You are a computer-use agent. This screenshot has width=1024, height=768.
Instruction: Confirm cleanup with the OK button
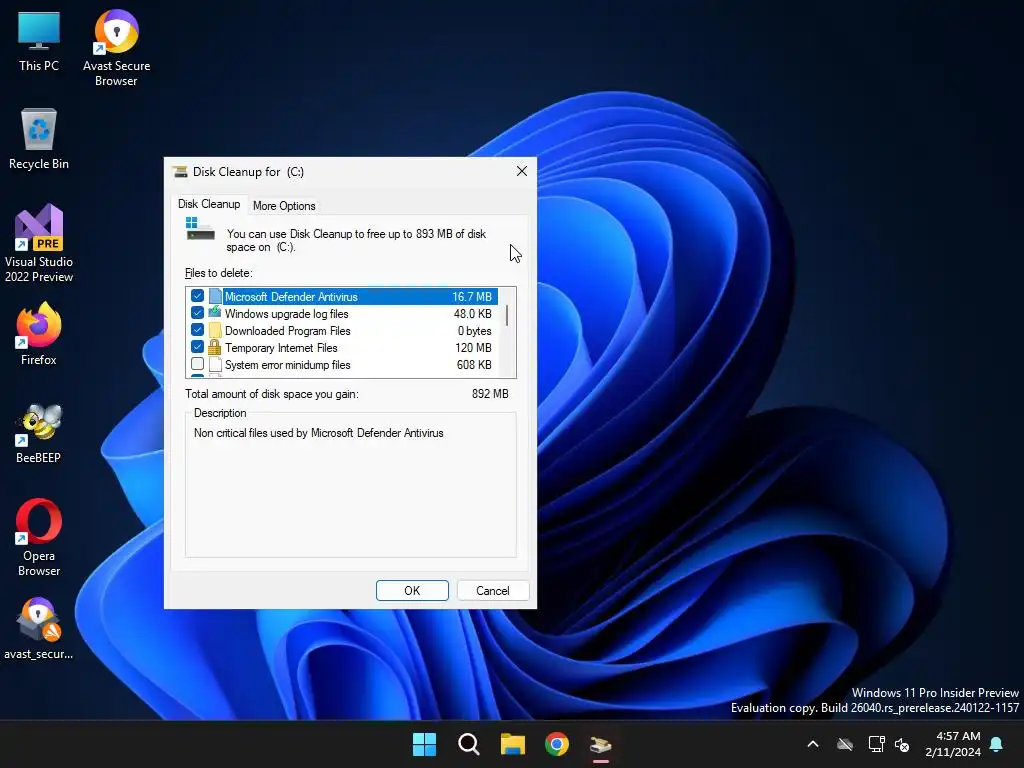point(412,590)
